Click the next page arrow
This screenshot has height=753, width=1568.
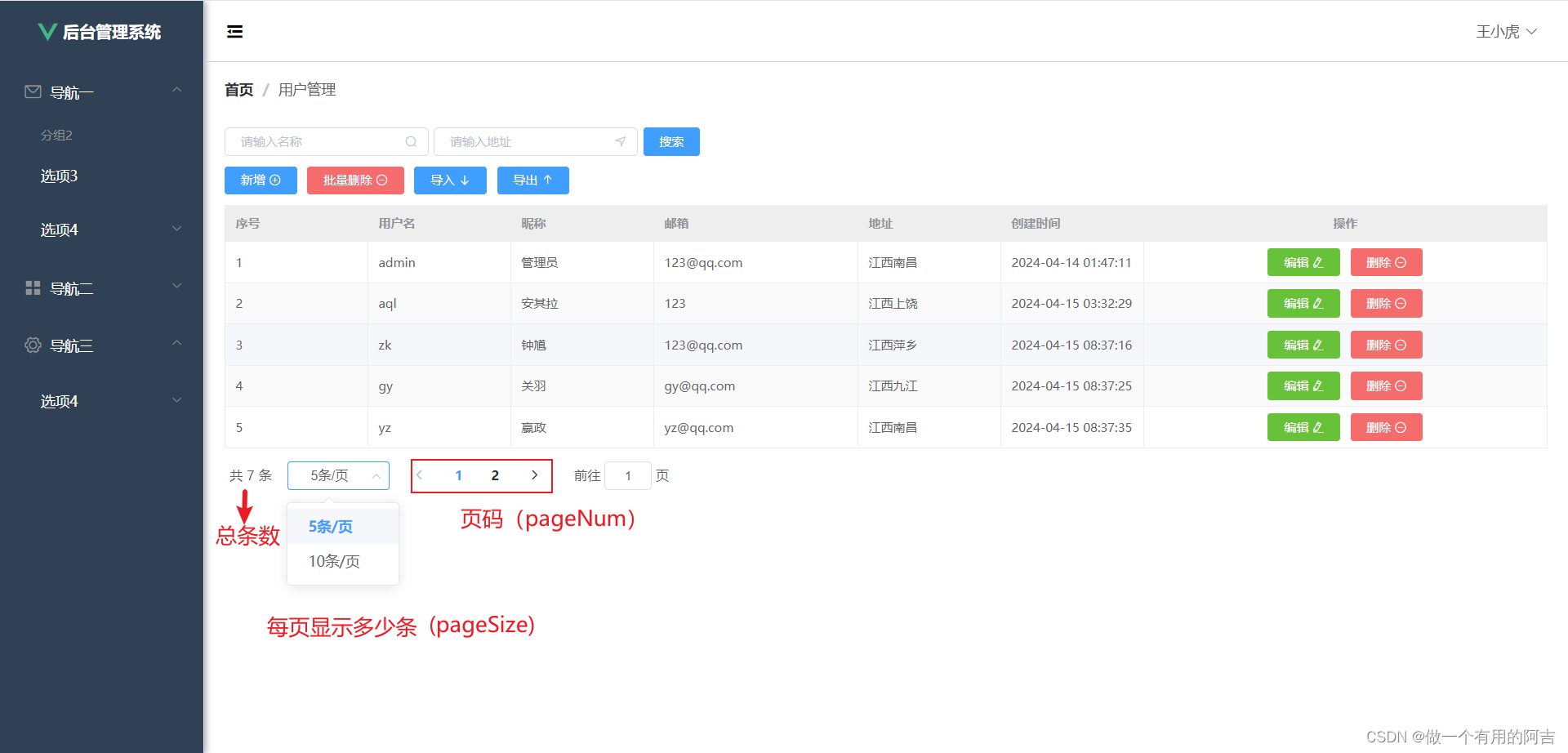534,475
